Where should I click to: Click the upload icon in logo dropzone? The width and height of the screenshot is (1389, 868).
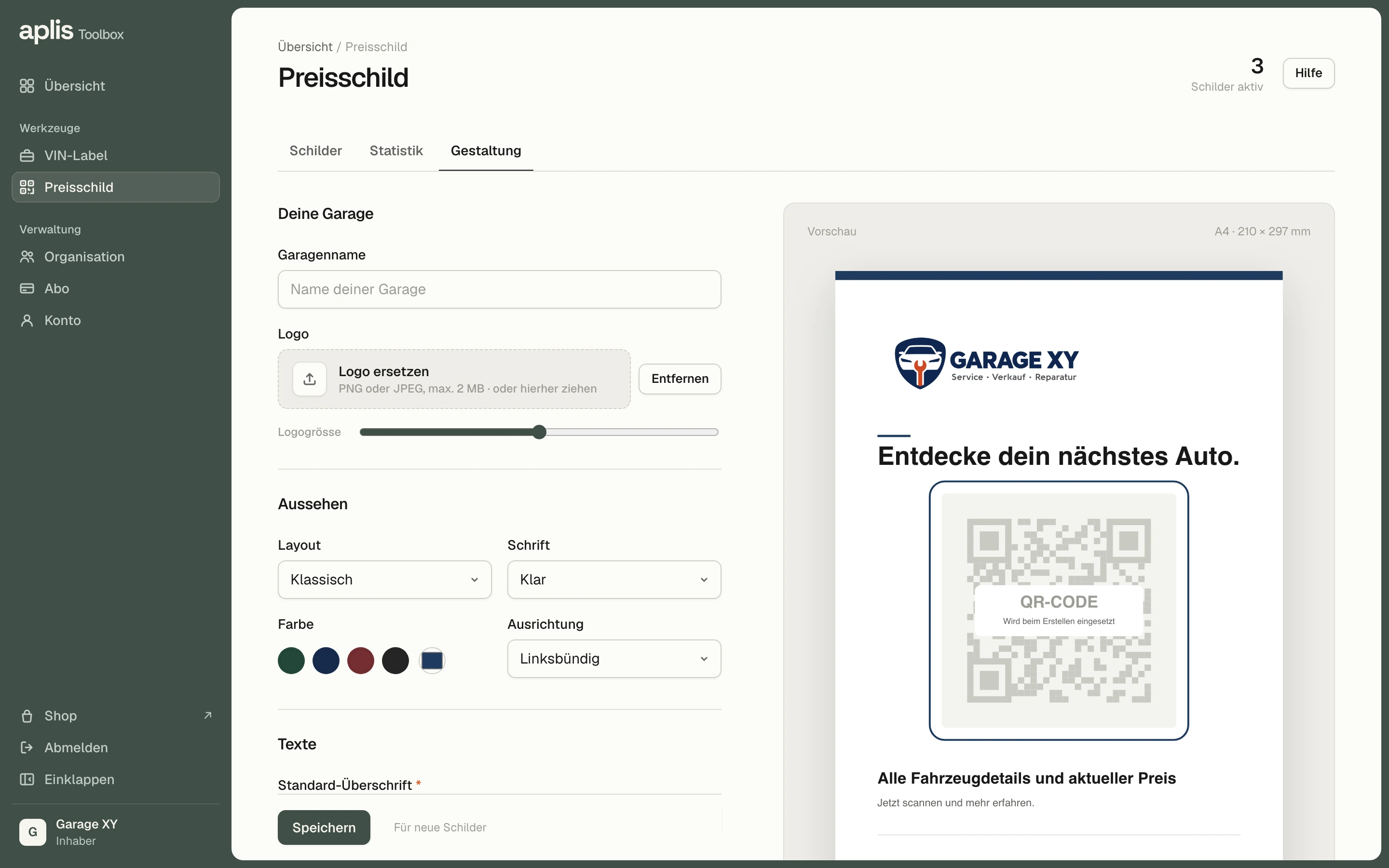tap(309, 379)
